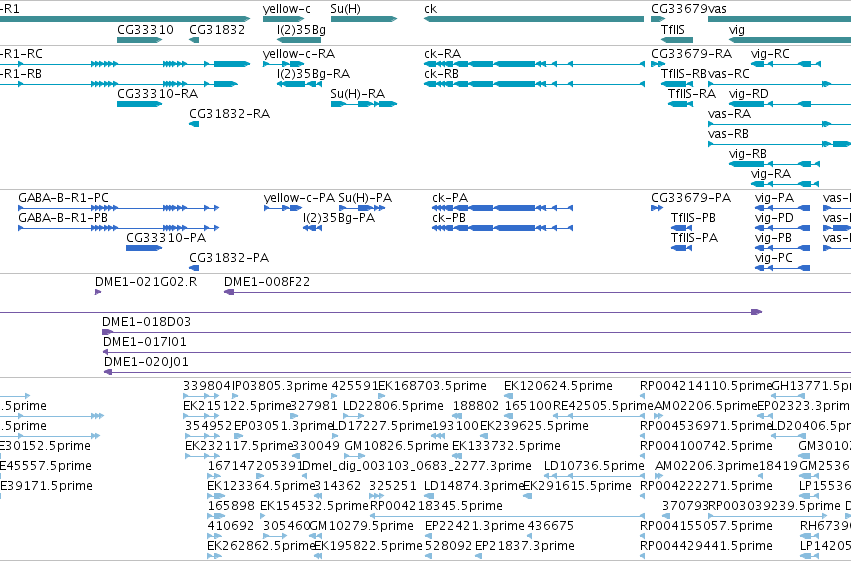Select the ck gene label

pos(430,9)
